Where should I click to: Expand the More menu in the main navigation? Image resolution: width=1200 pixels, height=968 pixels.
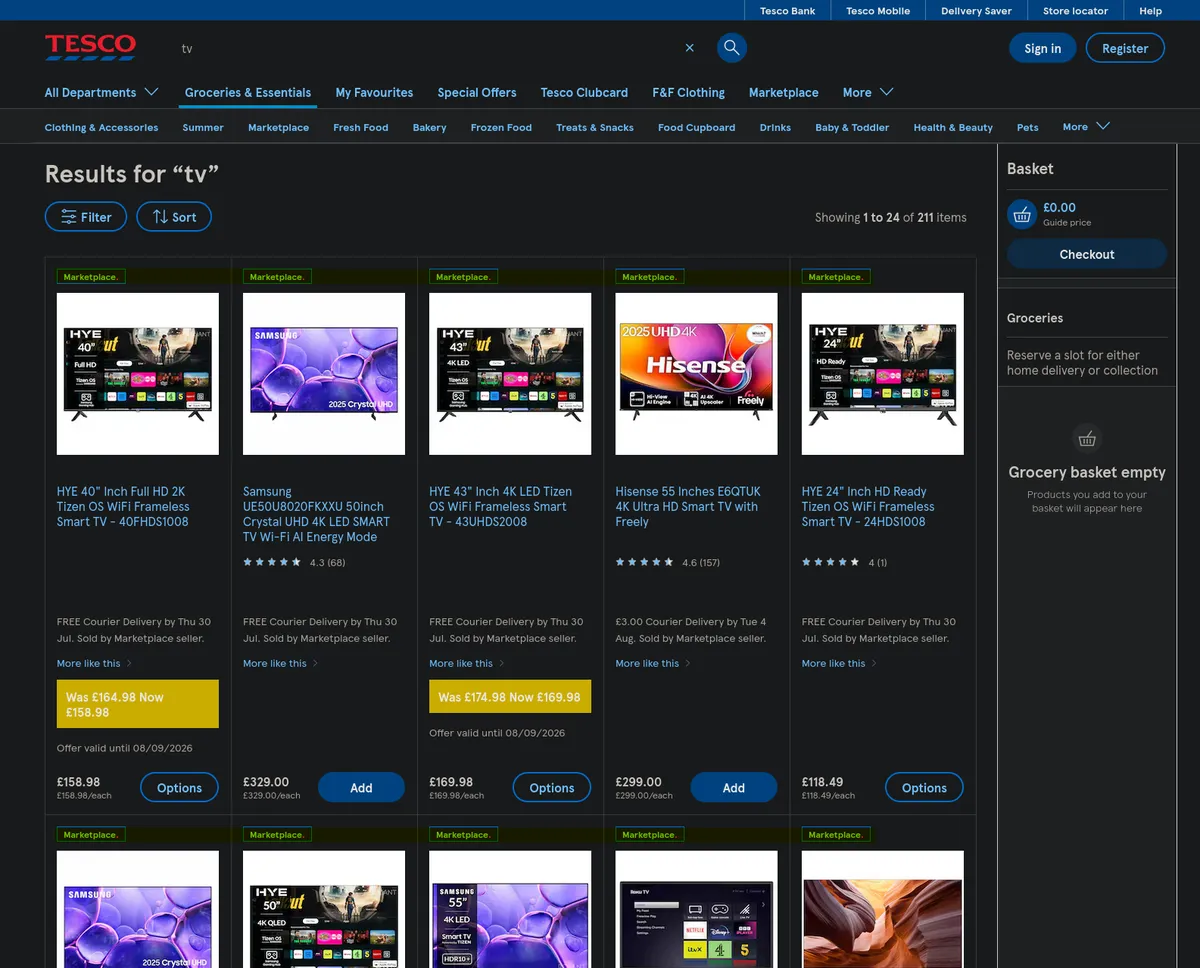pos(868,92)
